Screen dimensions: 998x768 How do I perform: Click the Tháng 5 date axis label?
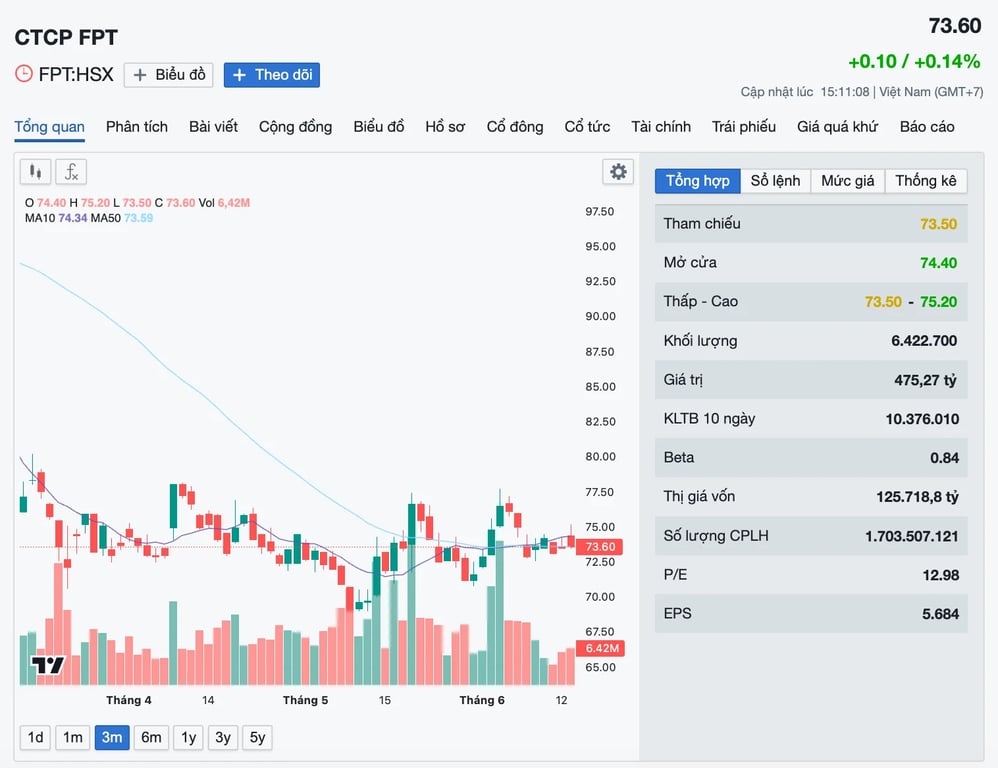pos(306,700)
